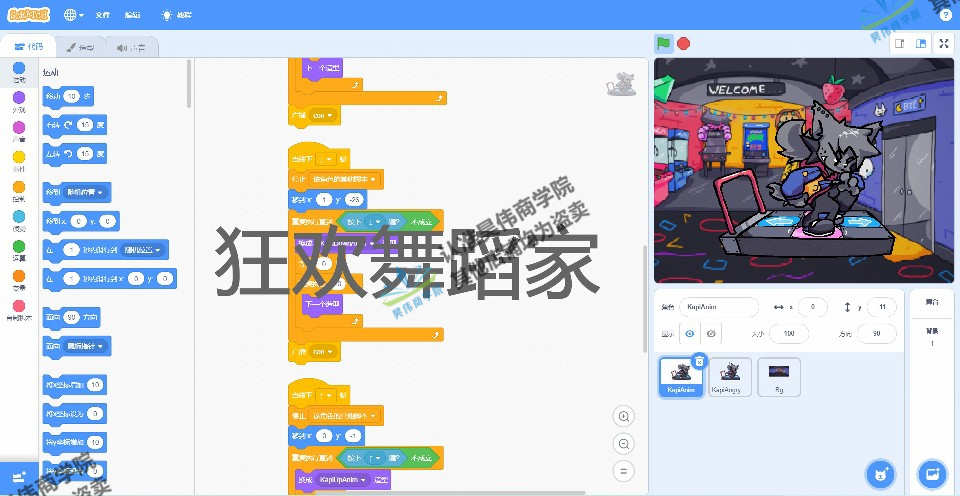Delete KapiAnim sprite using its trash badge
Viewport: 960px width, 496px height.
pos(700,361)
